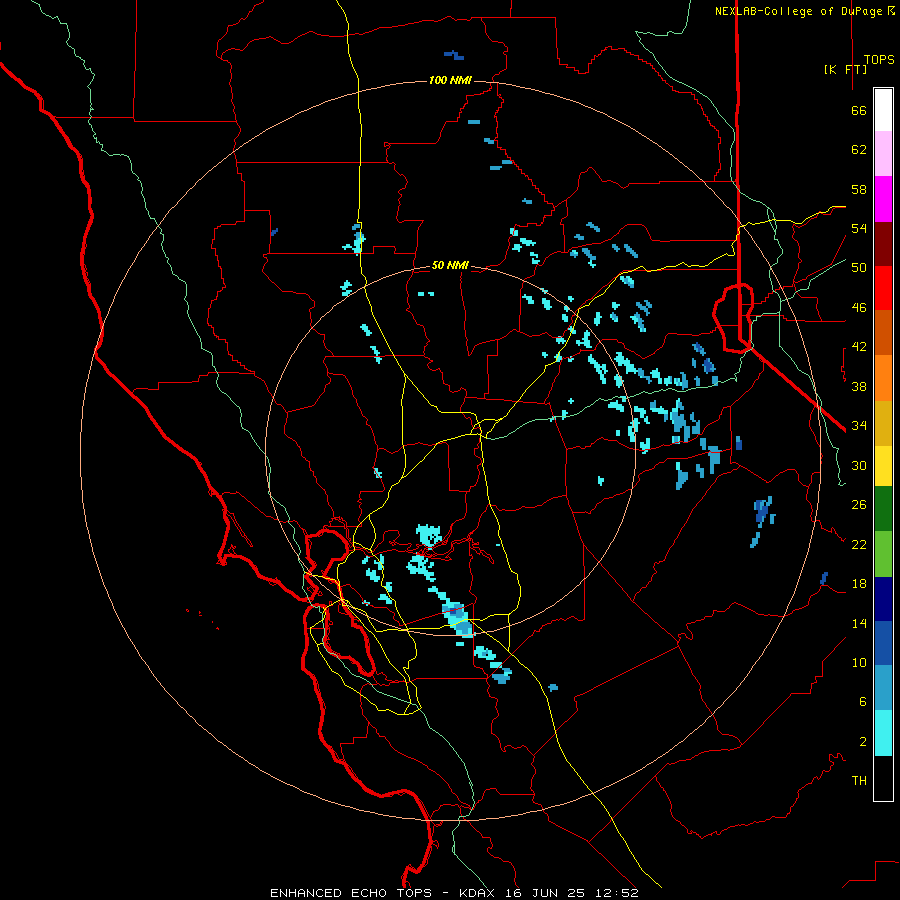900x900 pixels.
Task: Click the gold swatch between 38 and 34
Action: pyautogui.click(x=883, y=423)
